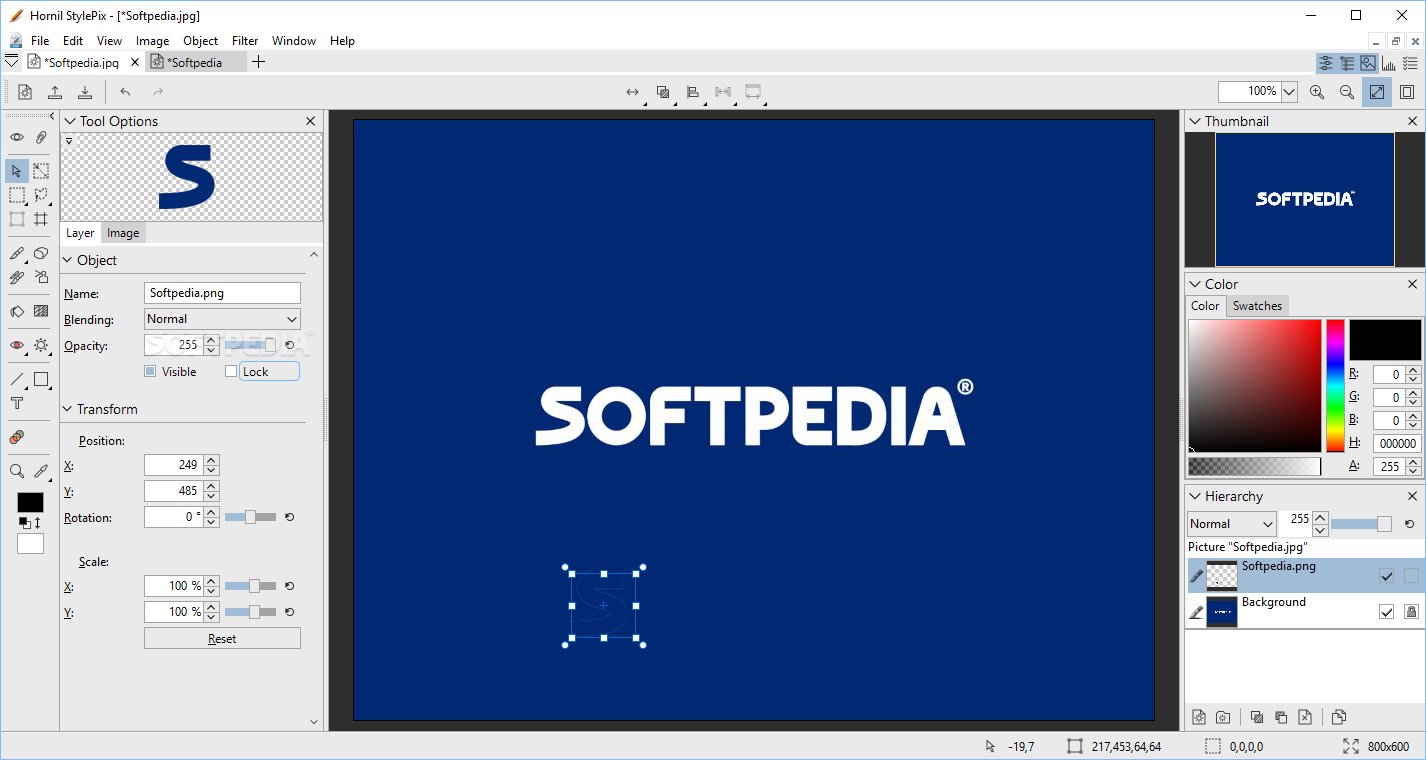Collapse the Transform section
Image resolution: width=1426 pixels, height=760 pixels.
pos(68,409)
